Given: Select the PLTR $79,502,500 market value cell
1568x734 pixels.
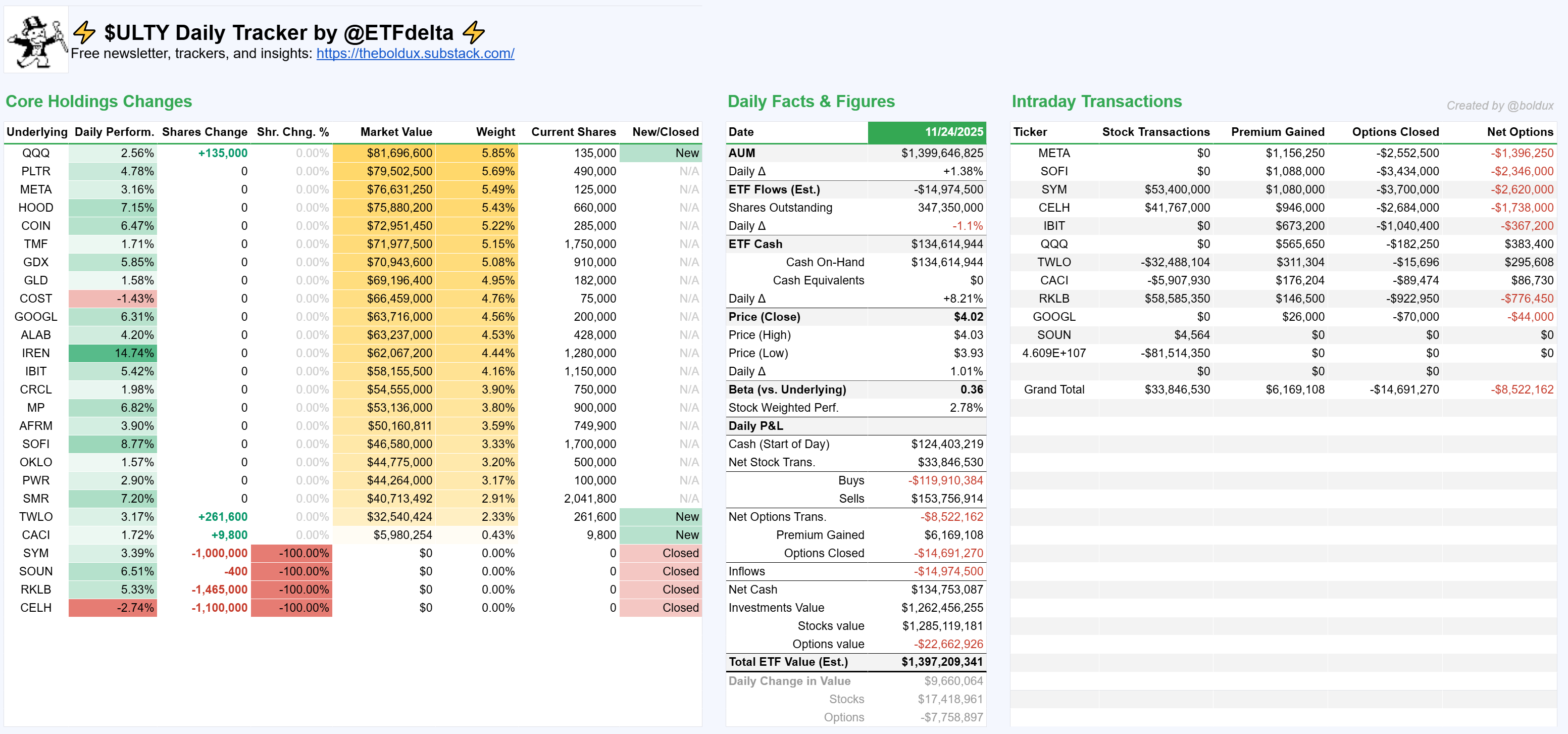Looking at the screenshot, I should click(399, 172).
